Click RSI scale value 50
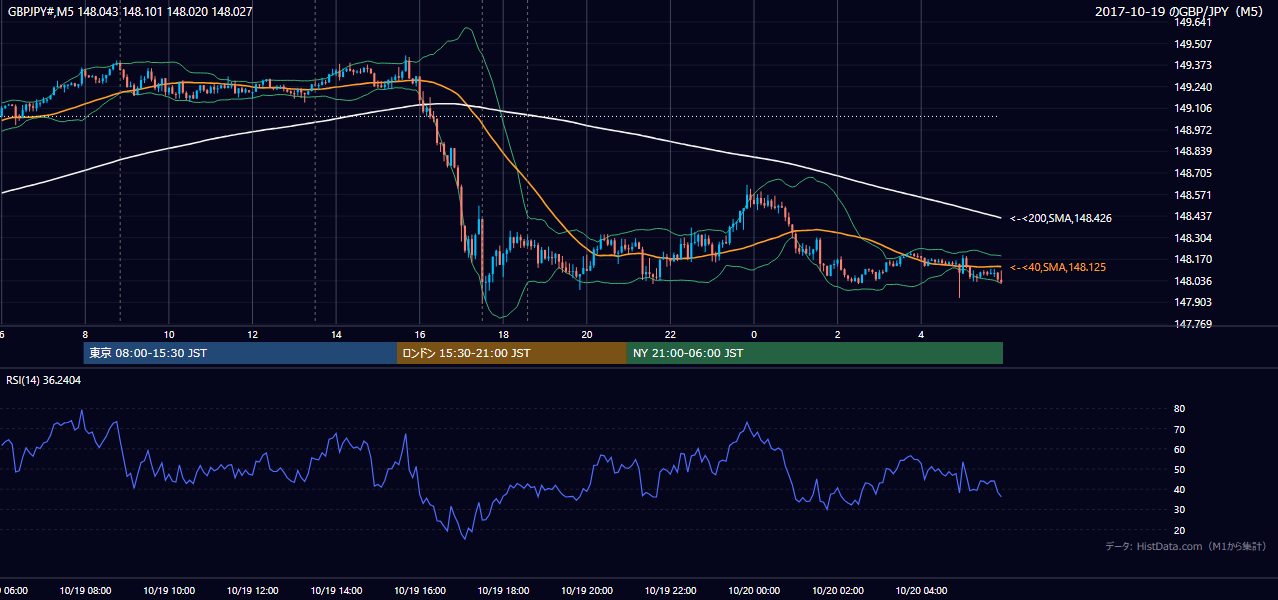The image size is (1278, 600). tap(1180, 469)
